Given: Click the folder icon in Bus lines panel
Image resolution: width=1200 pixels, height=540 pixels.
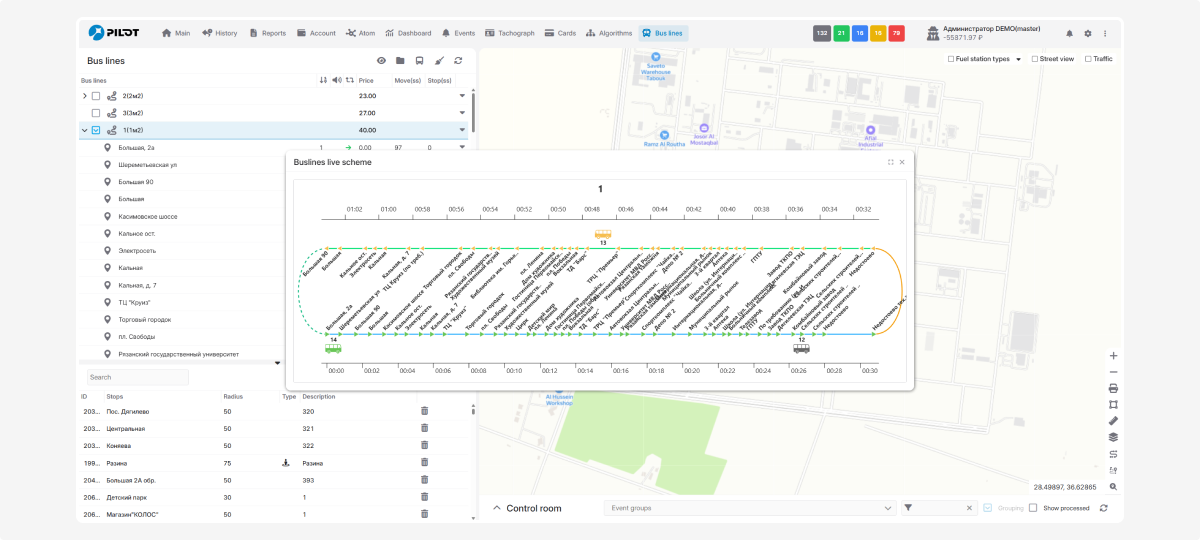Looking at the screenshot, I should pyautogui.click(x=400, y=61).
